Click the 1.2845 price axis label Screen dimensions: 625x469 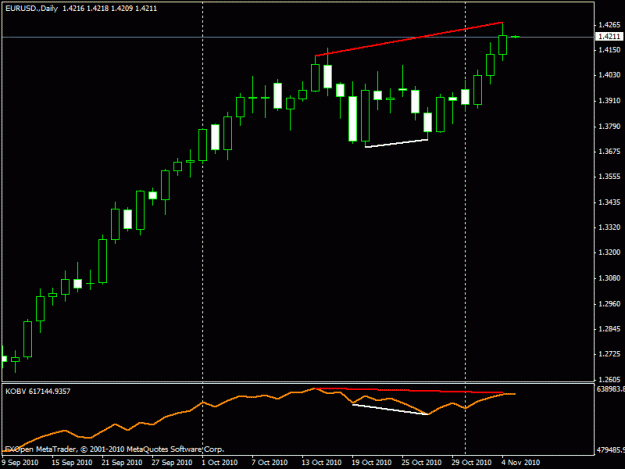pyautogui.click(x=609, y=329)
